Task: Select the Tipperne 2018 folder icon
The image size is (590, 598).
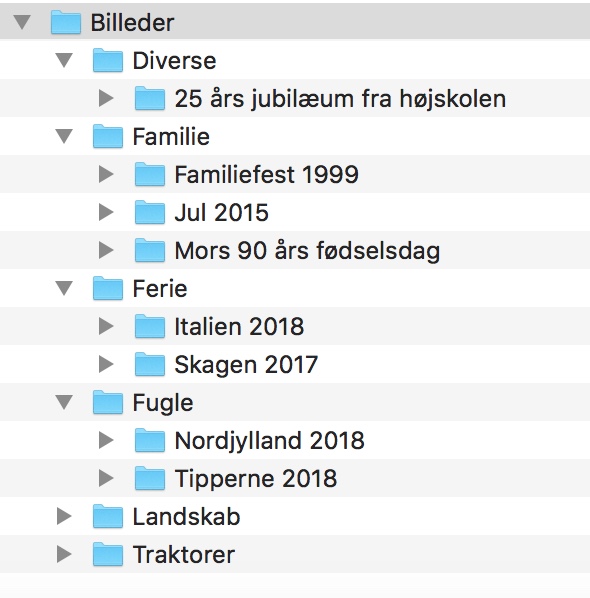Action: click(150, 478)
